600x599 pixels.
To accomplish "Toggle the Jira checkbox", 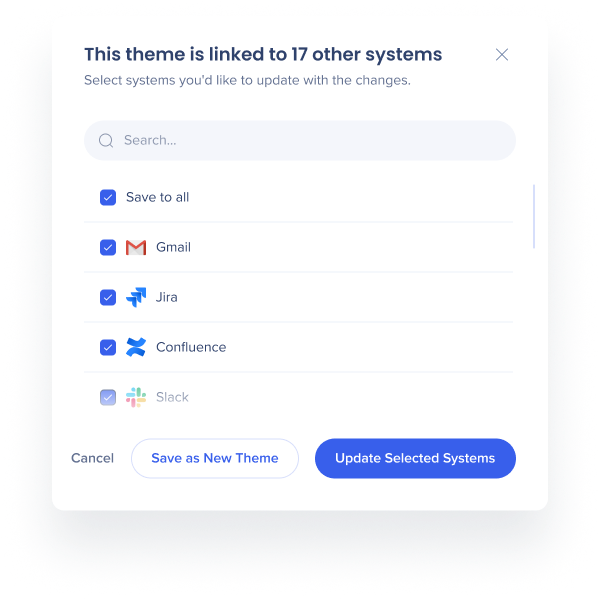I will pyautogui.click(x=108, y=297).
